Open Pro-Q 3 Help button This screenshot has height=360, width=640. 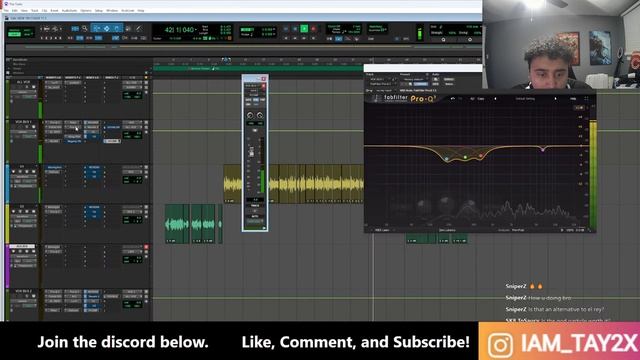click(x=573, y=98)
